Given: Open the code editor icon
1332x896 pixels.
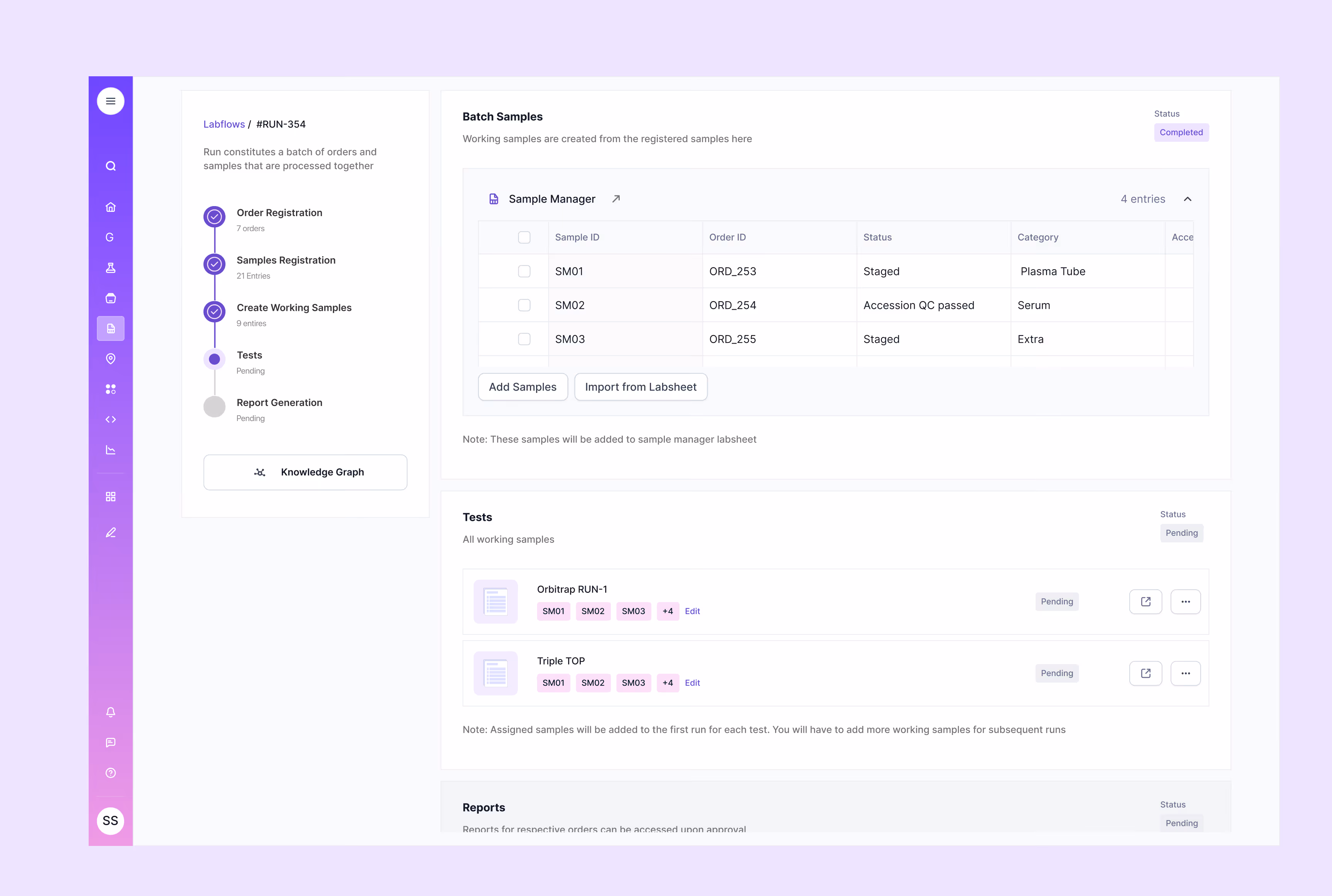Looking at the screenshot, I should (110, 419).
